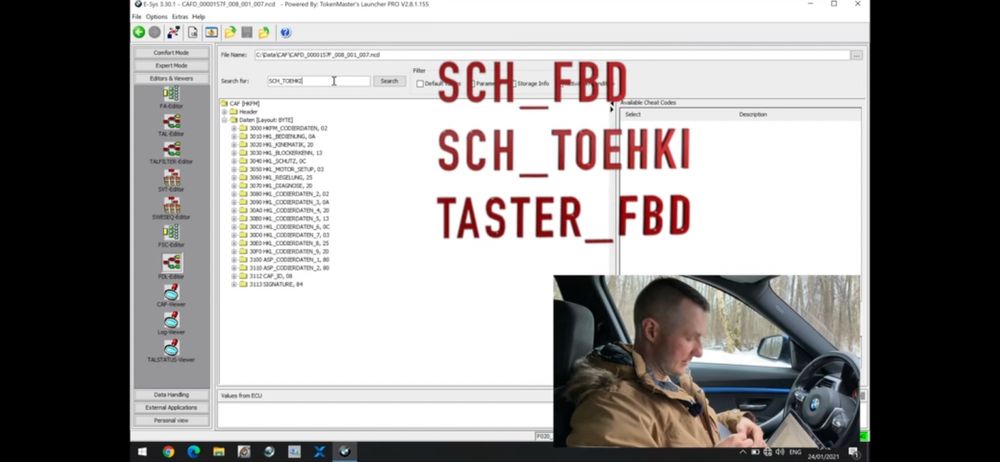Open the Extras menu
Viewport: 1000px width, 462px height.
[x=180, y=17]
